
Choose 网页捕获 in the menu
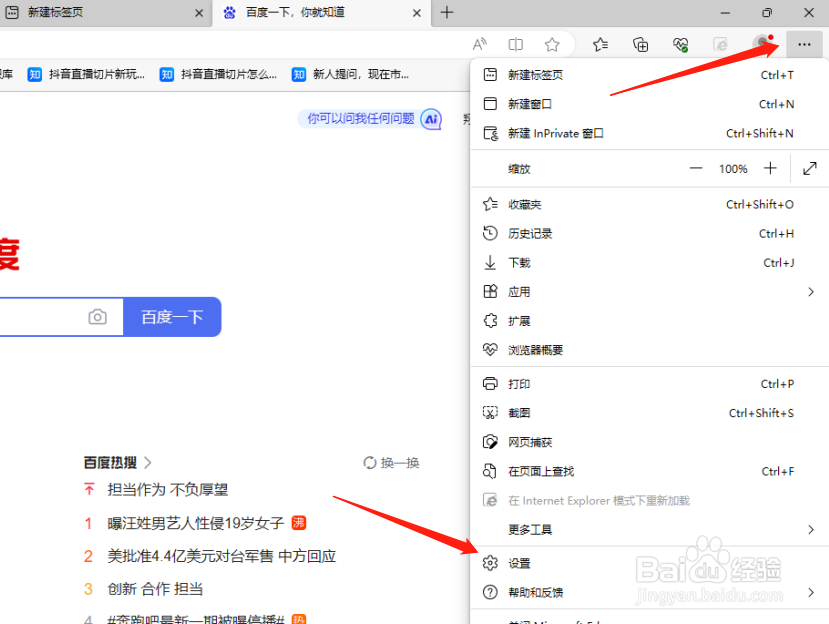(x=649, y=442)
